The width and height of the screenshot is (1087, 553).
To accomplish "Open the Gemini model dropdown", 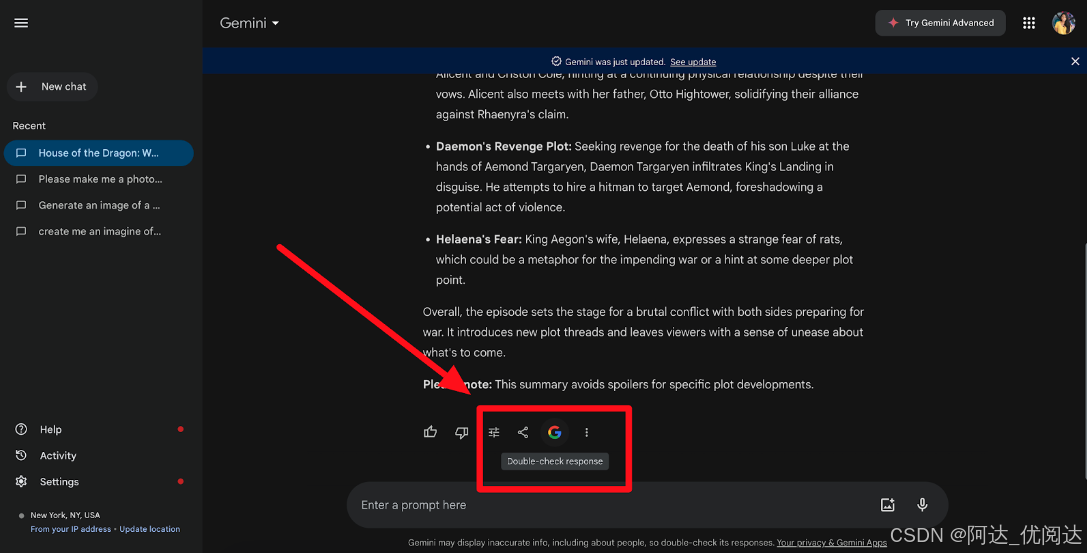I will coord(250,23).
